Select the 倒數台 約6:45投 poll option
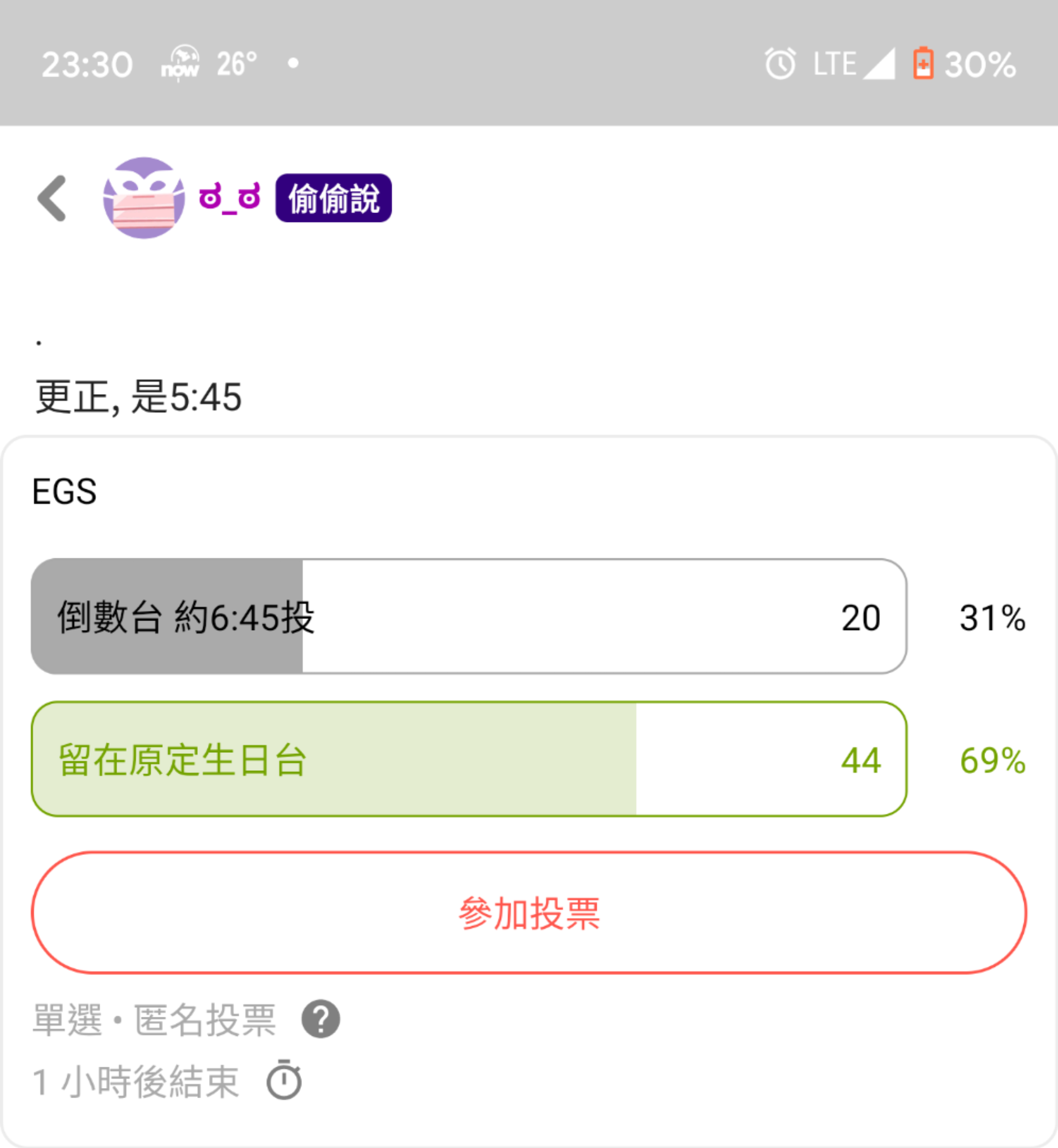 tap(469, 617)
